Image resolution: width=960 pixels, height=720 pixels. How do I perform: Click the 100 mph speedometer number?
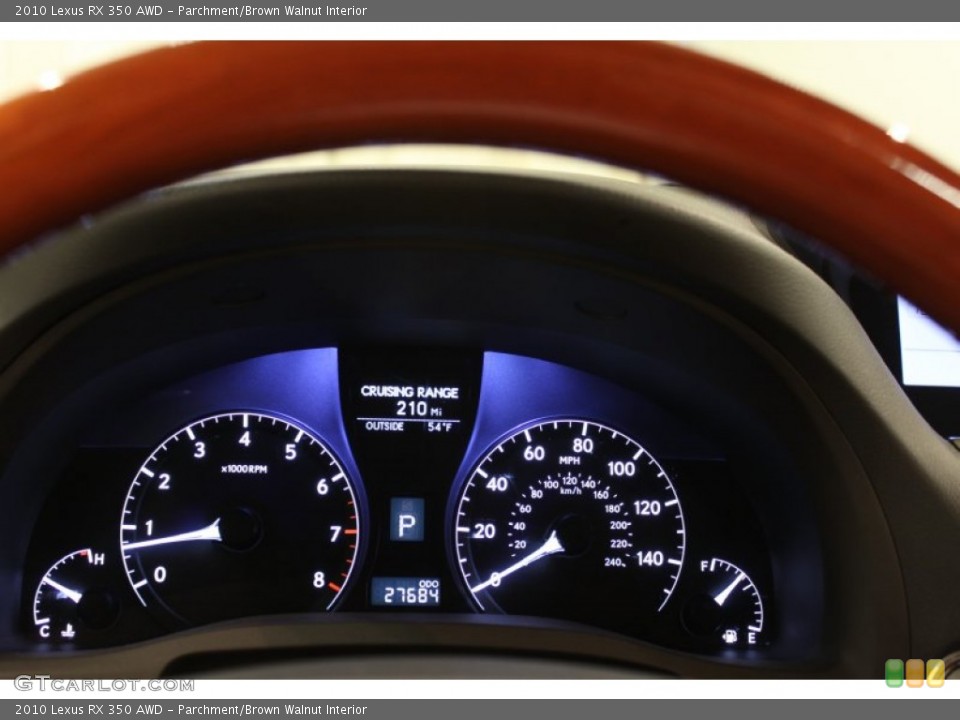click(x=621, y=469)
